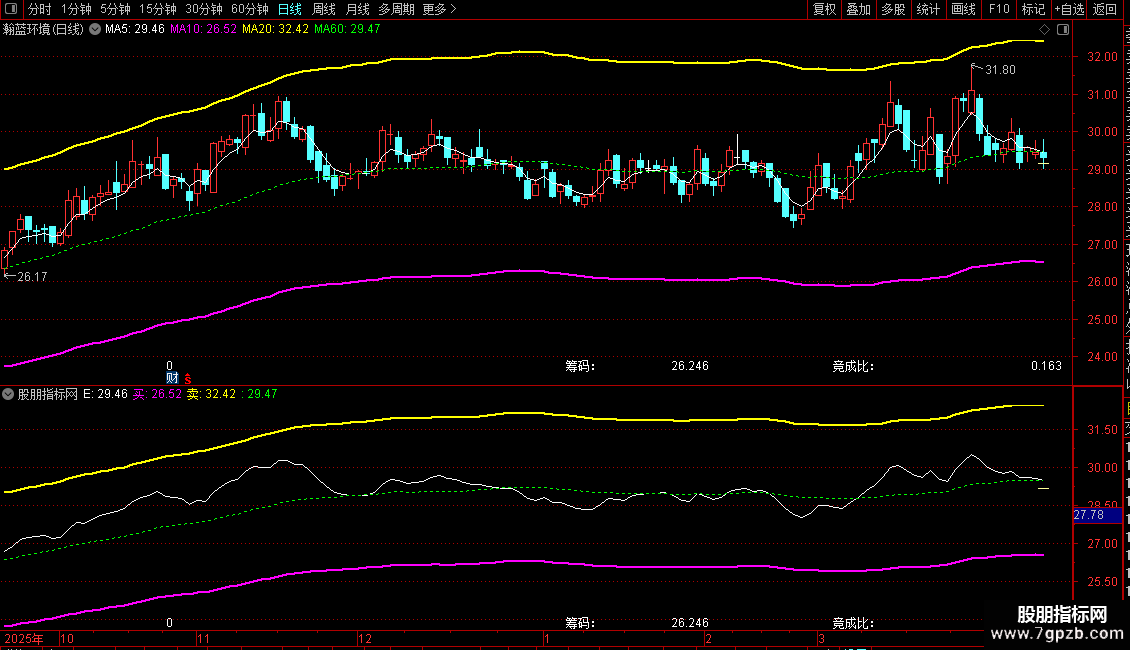1130x650 pixels.
Task: Open the main chart indicator dropdown arrow
Action: (x=94, y=30)
